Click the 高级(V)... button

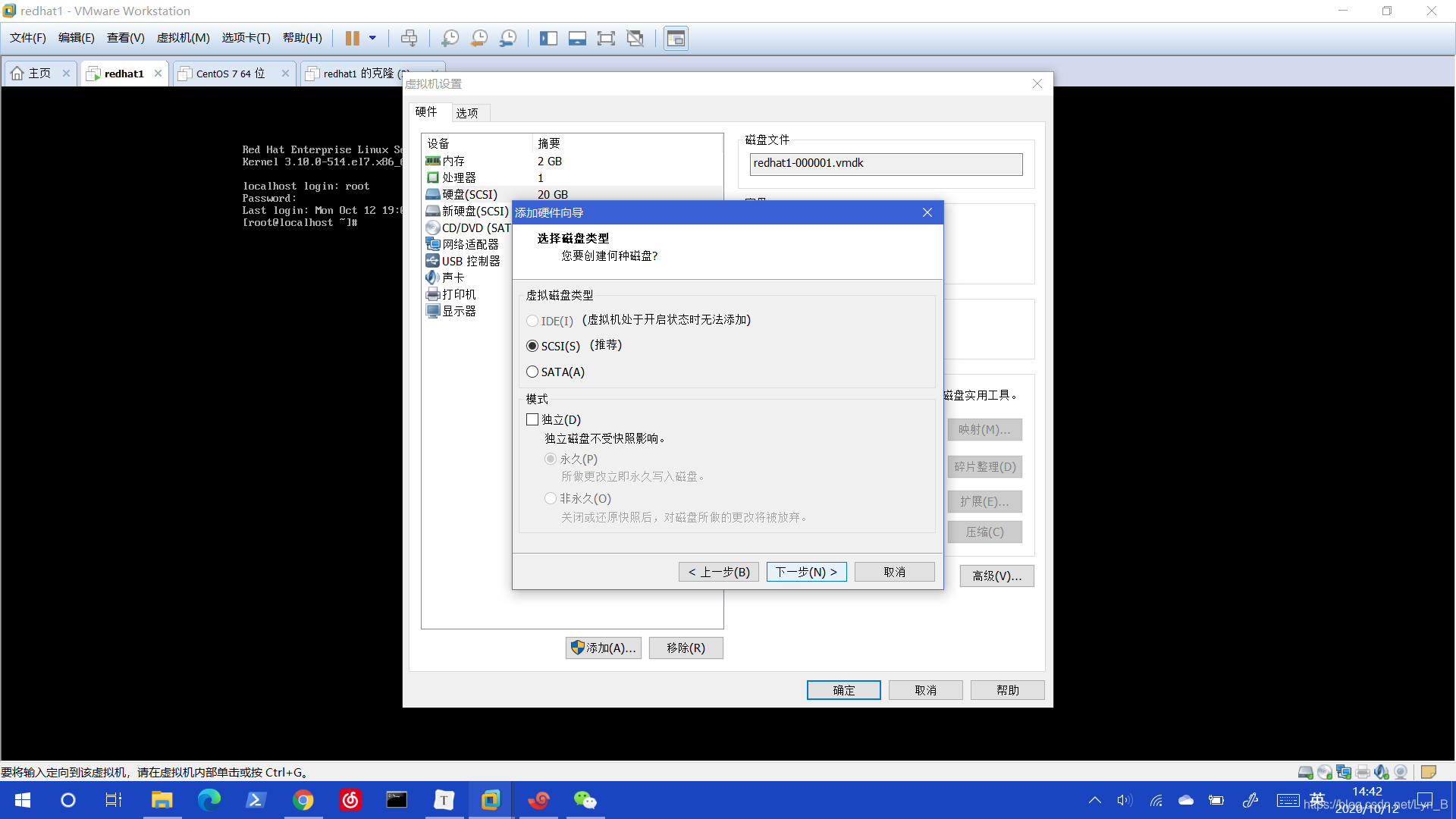click(x=996, y=576)
